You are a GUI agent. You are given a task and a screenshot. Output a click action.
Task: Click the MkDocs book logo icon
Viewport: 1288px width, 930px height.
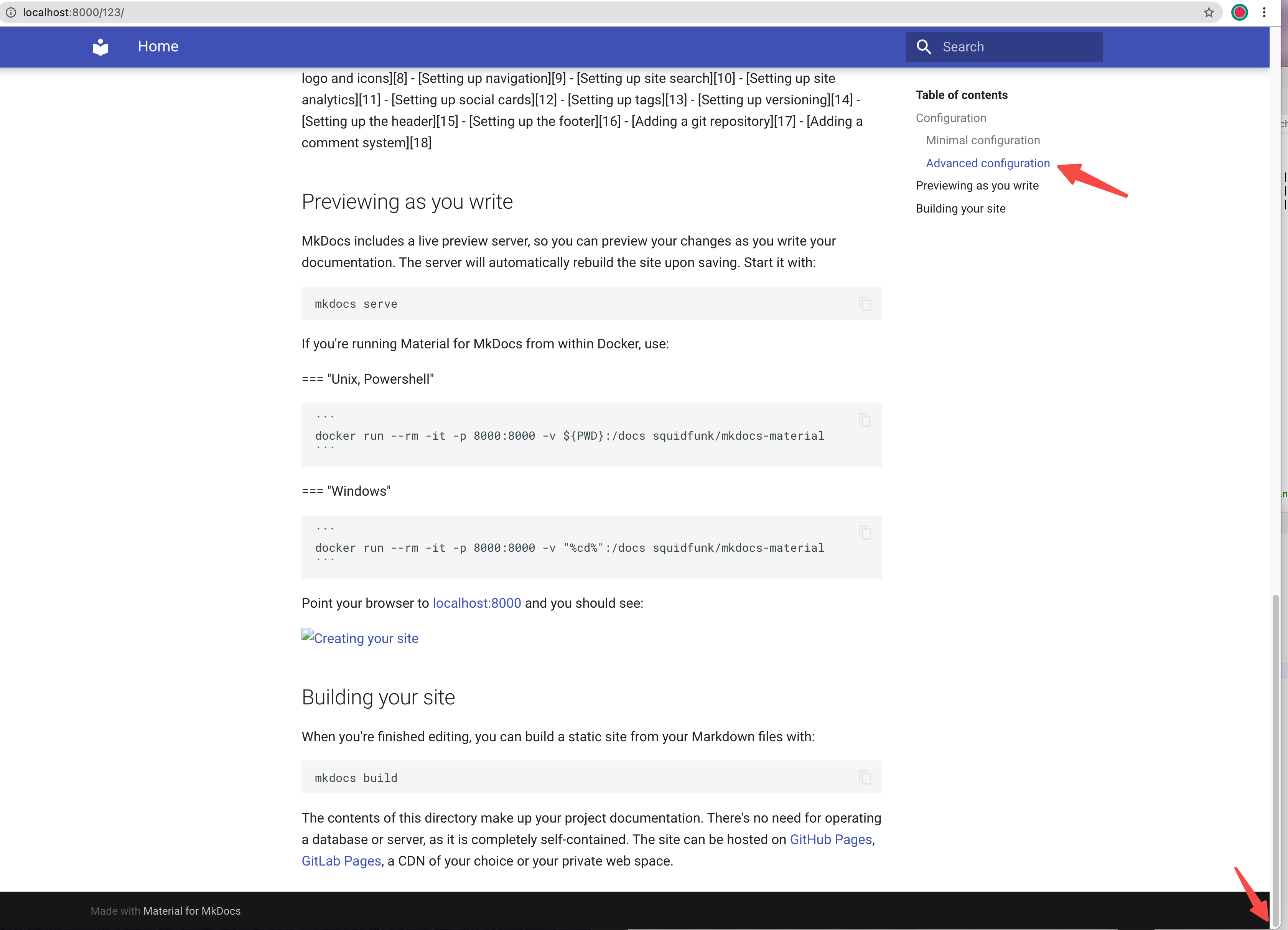coord(100,46)
